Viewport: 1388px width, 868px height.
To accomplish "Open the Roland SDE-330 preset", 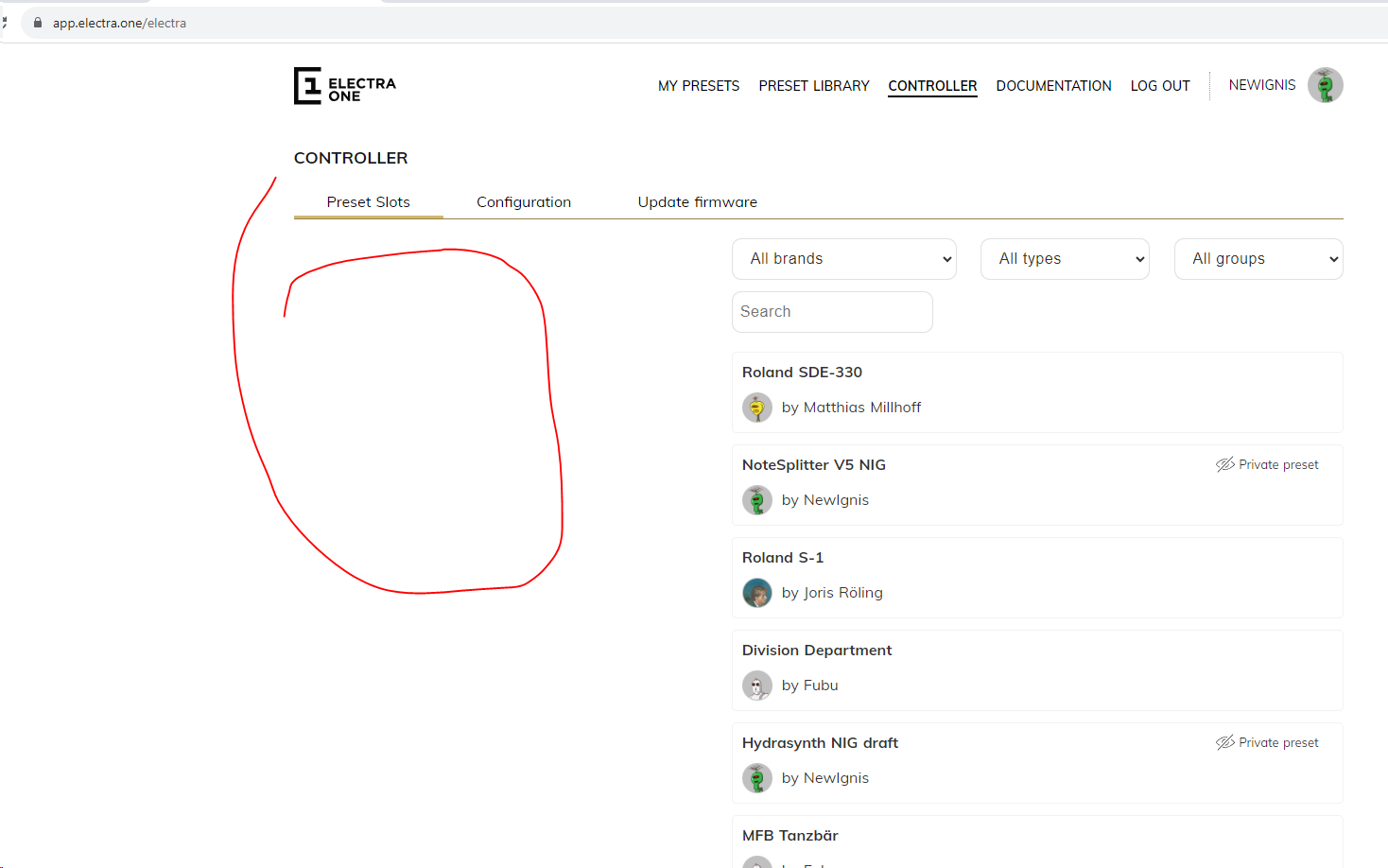I will pyautogui.click(x=803, y=373).
